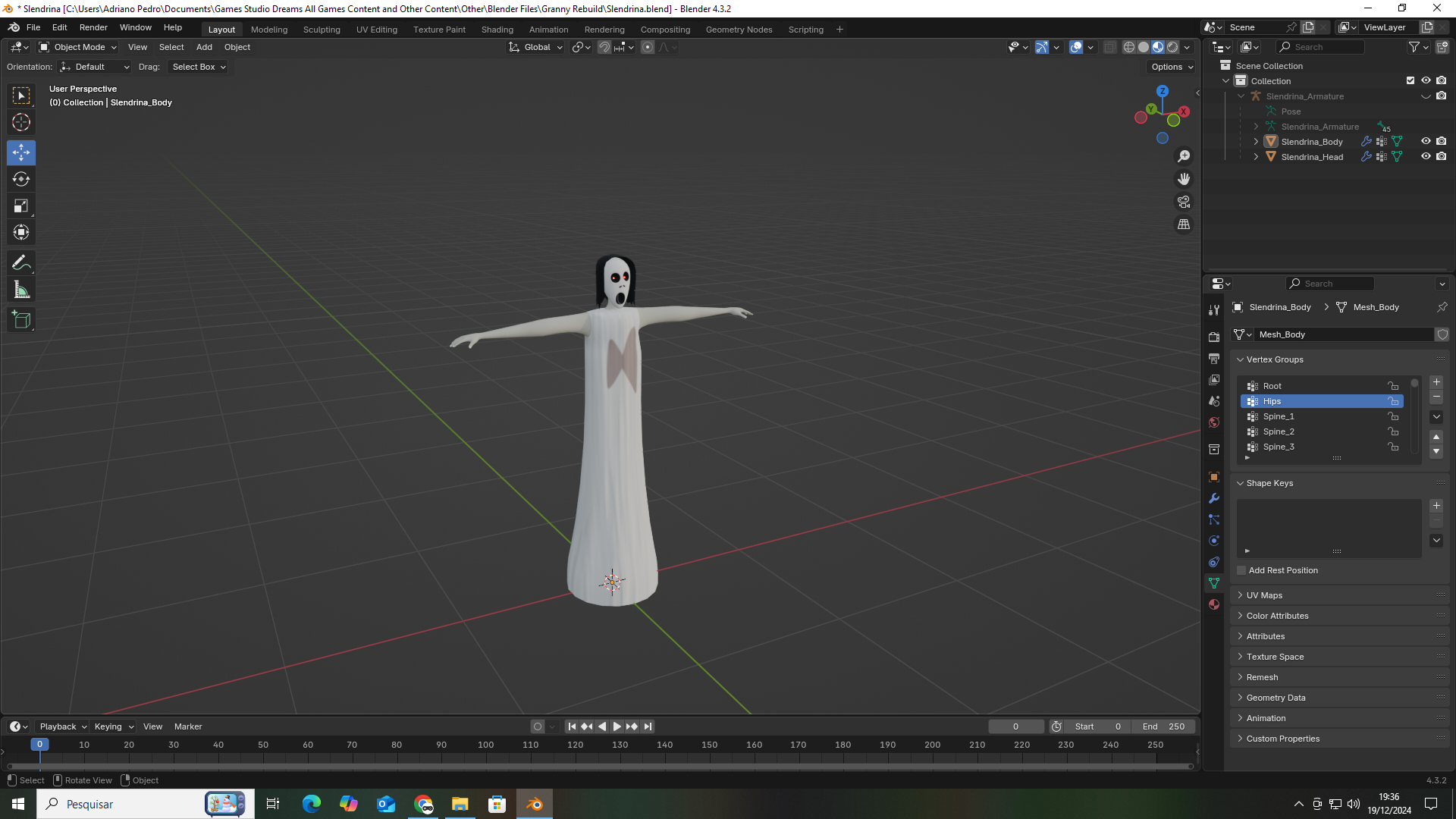Screen dimensions: 1456x819
Task: Activate the Measure tool
Action: (x=21, y=289)
